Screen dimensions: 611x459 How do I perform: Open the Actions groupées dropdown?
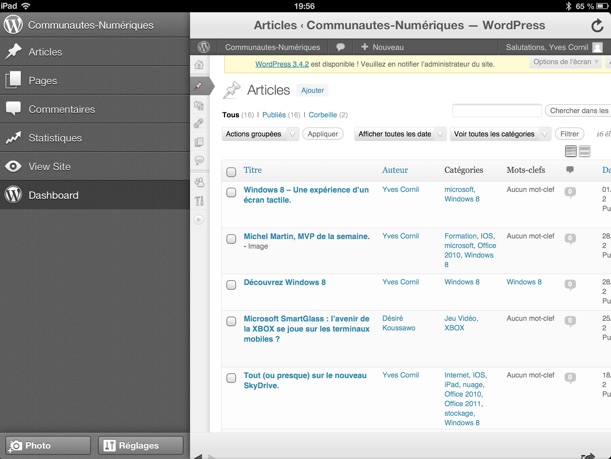click(x=260, y=134)
